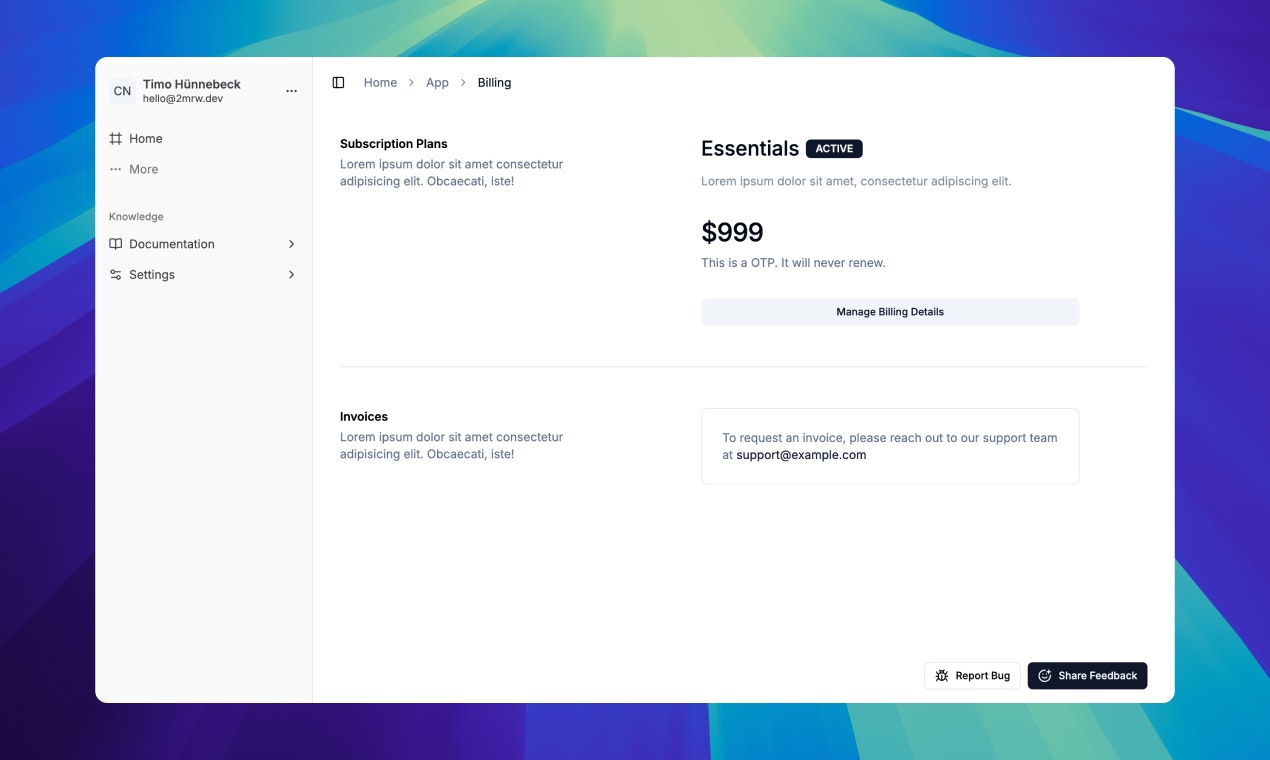The image size is (1270, 760).
Task: Click the Home grid icon in sidebar
Action: (116, 139)
